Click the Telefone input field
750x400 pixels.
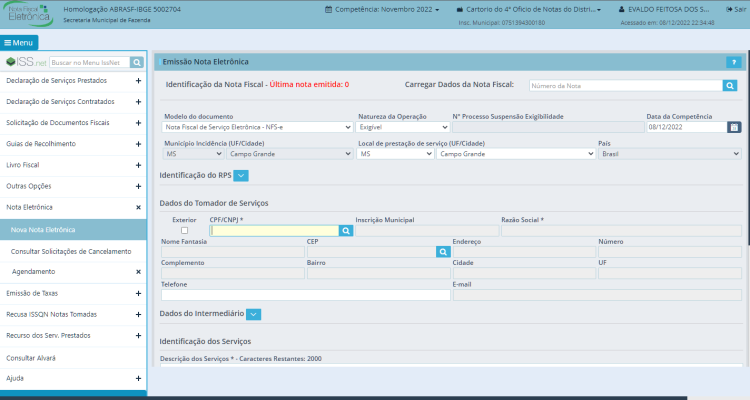coord(306,295)
